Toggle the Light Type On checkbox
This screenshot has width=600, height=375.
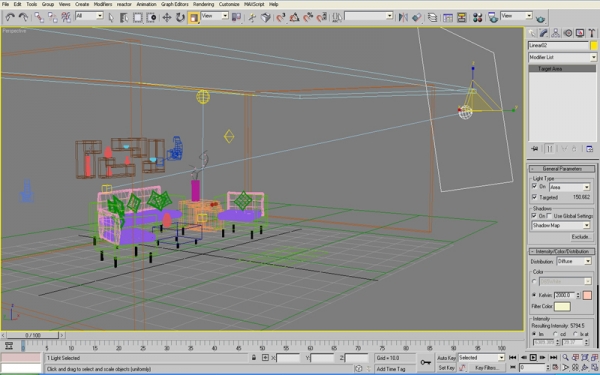pos(535,186)
